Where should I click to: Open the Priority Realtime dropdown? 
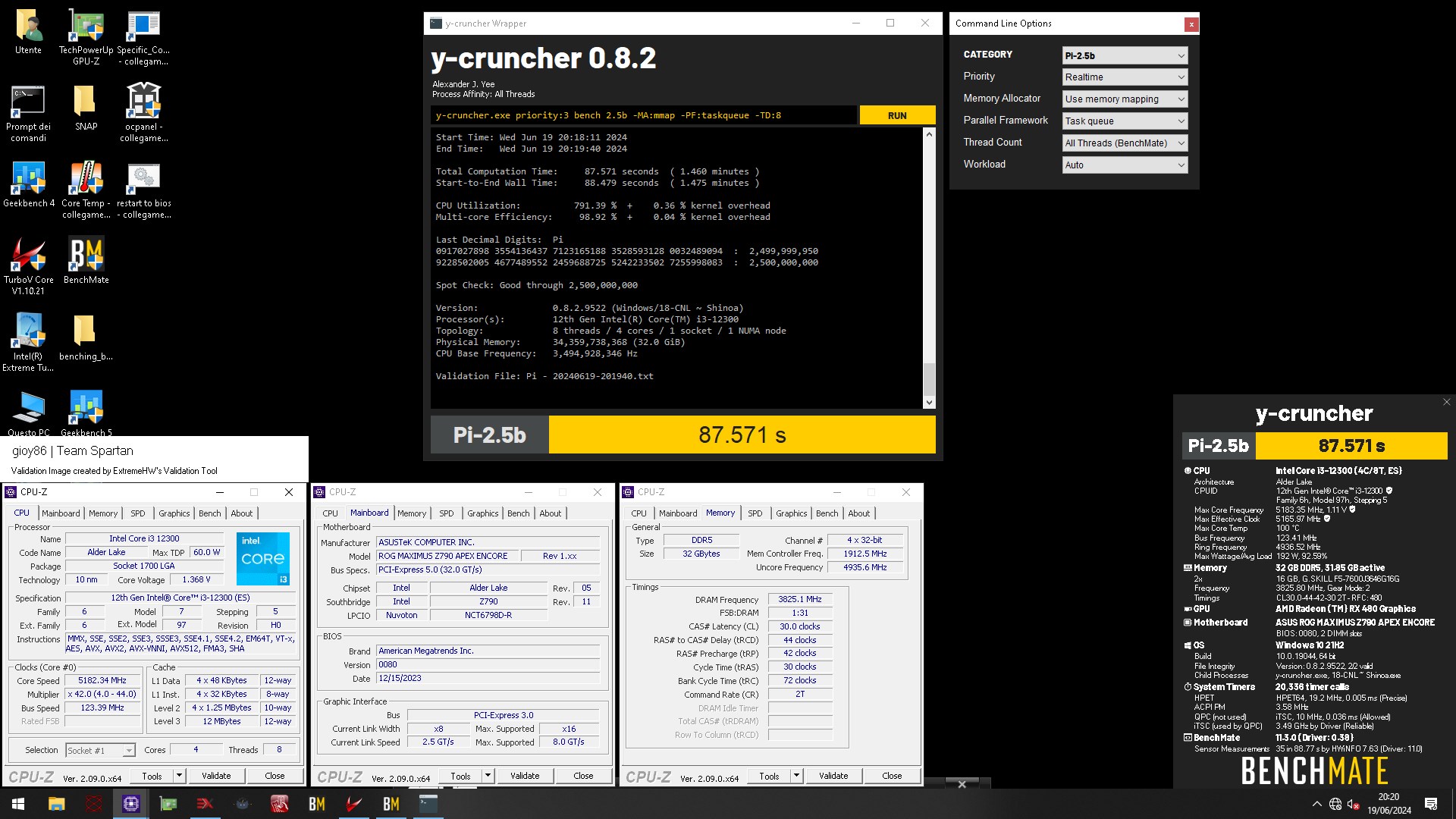click(1125, 77)
